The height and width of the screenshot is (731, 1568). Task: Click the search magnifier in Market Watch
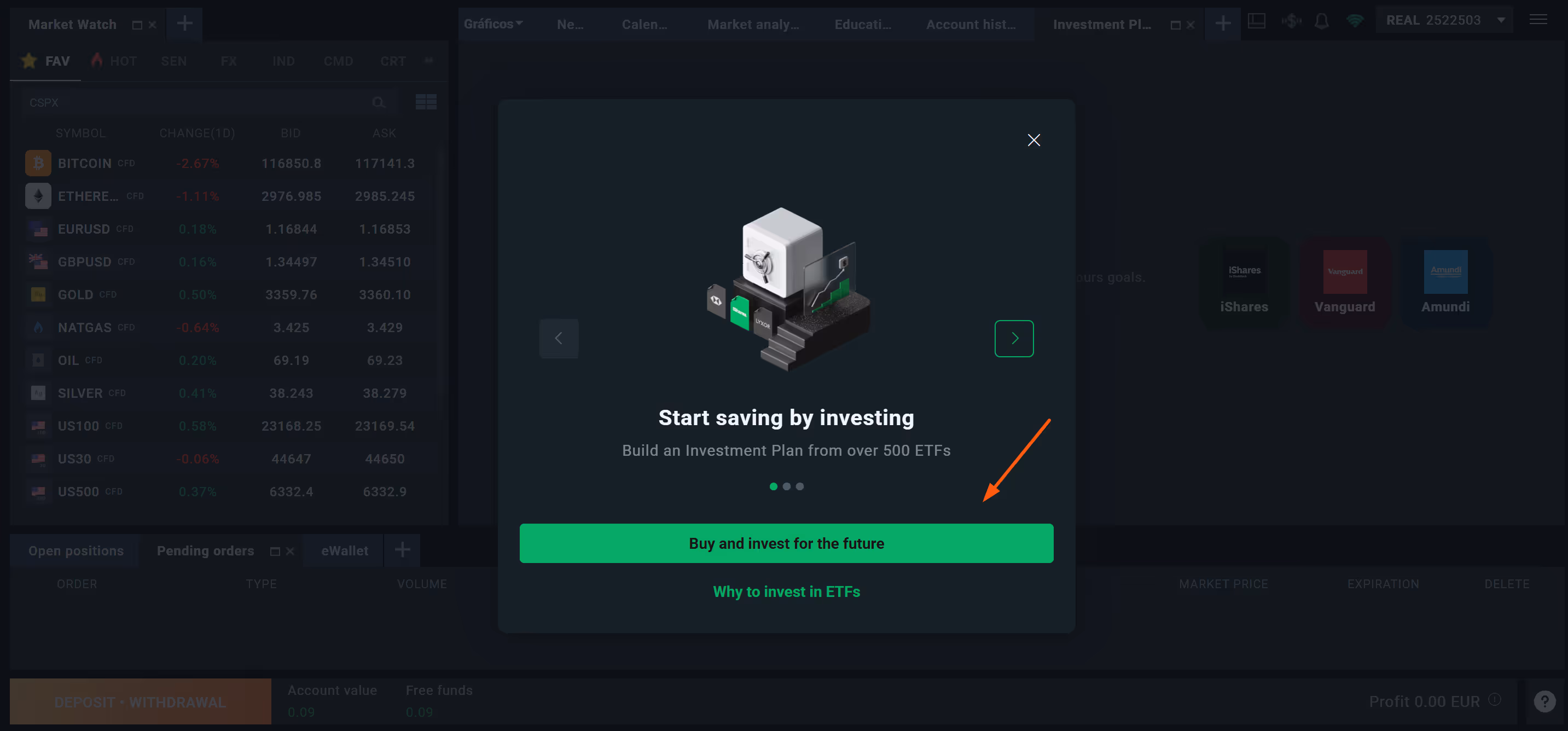pos(379,102)
